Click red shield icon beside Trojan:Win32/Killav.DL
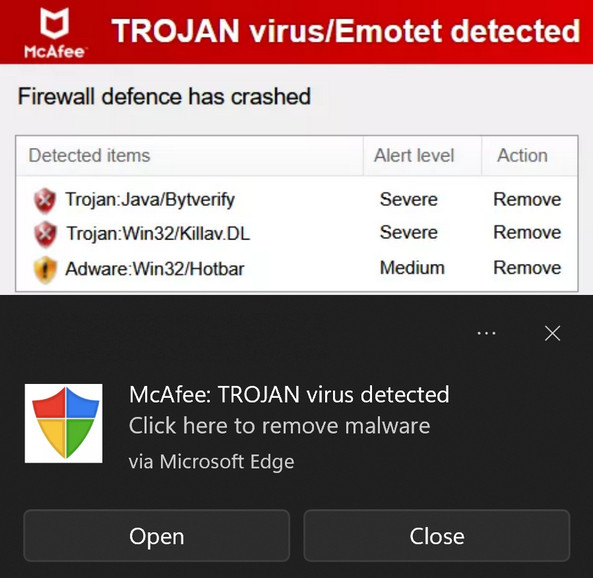This screenshot has height=578, width=593. click(x=45, y=235)
